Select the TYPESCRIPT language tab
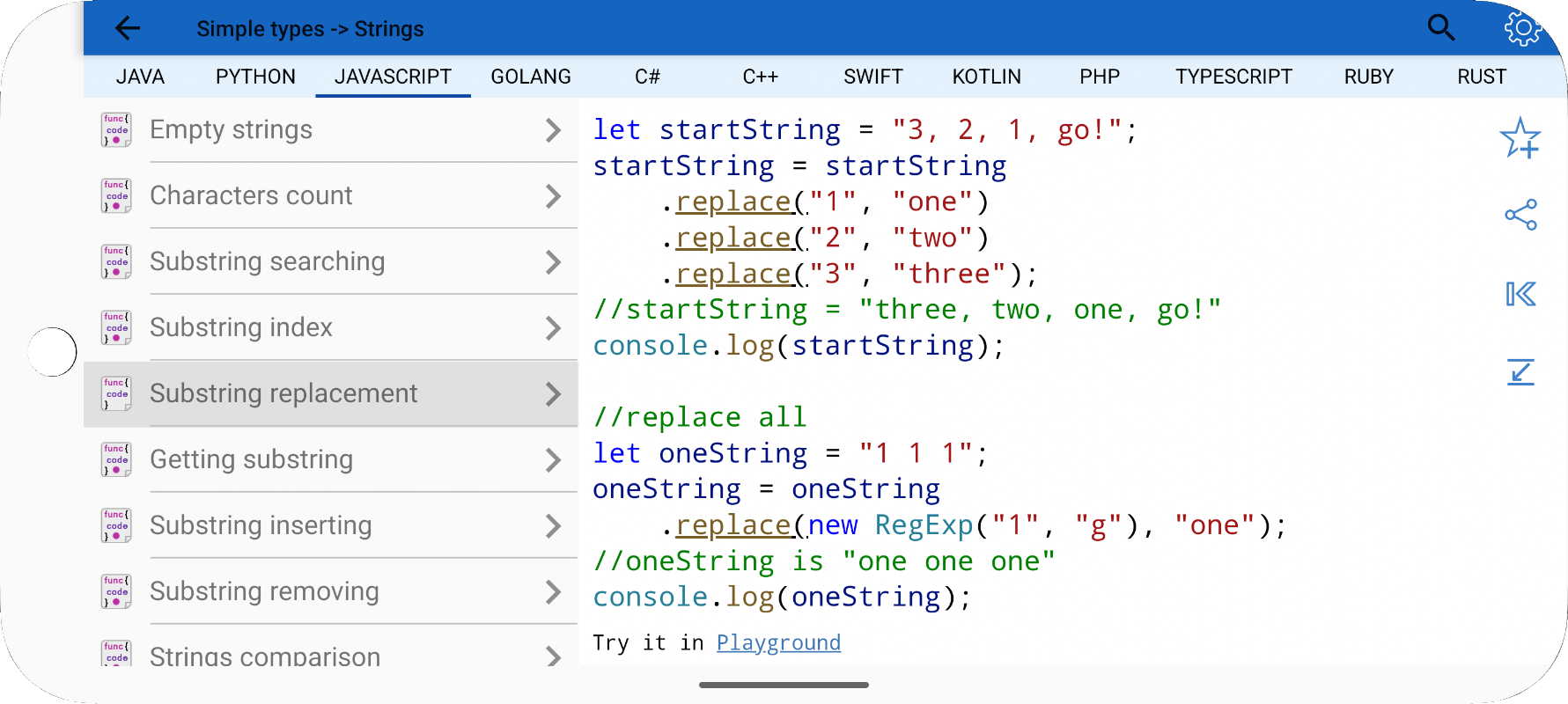 click(1233, 77)
